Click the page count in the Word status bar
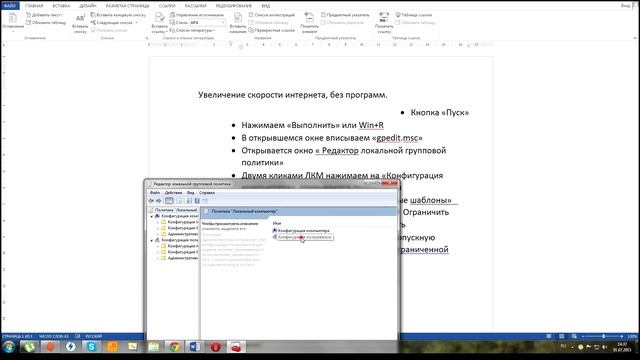640x360 pixels. tap(17, 337)
